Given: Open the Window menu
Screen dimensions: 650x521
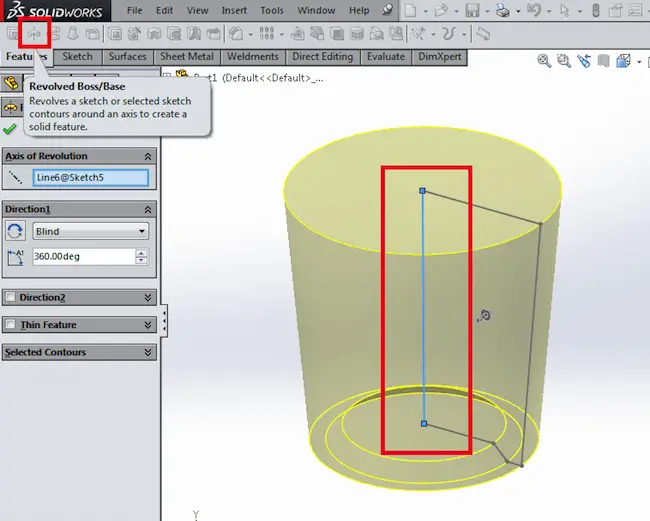Looking at the screenshot, I should click(316, 10).
